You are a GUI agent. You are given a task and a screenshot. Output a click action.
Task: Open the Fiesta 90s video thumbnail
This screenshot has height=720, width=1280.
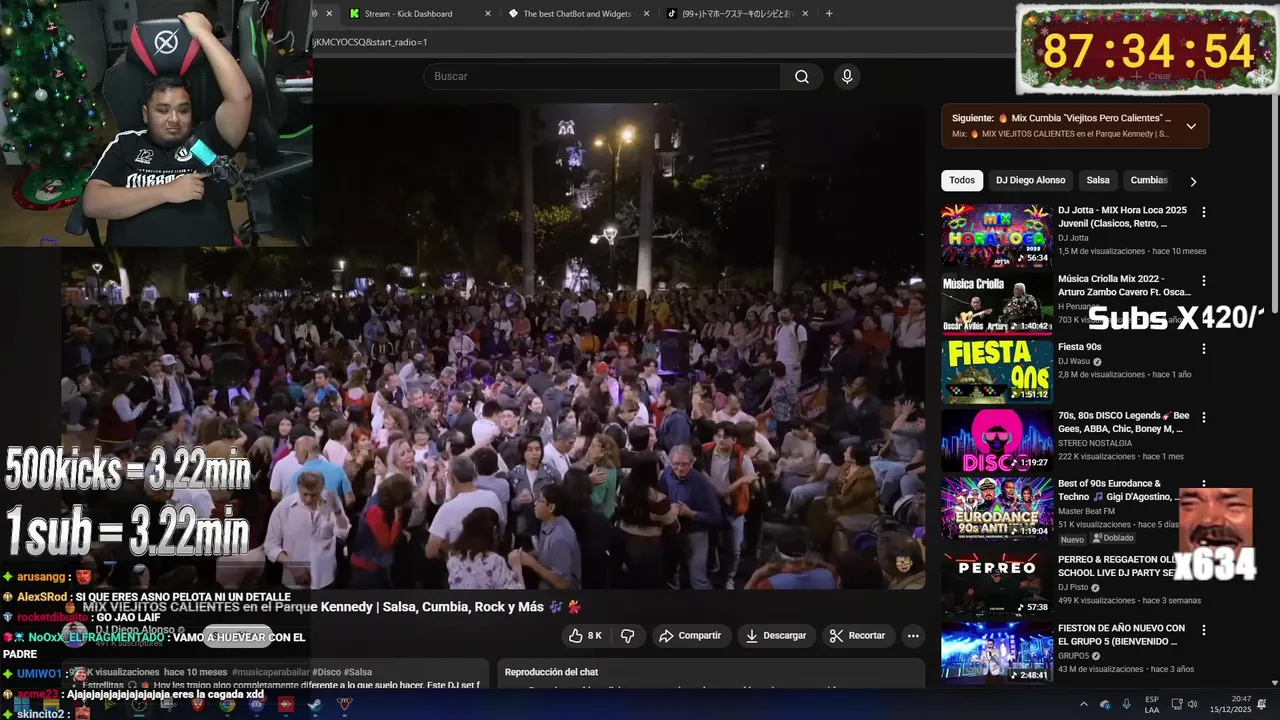996,372
